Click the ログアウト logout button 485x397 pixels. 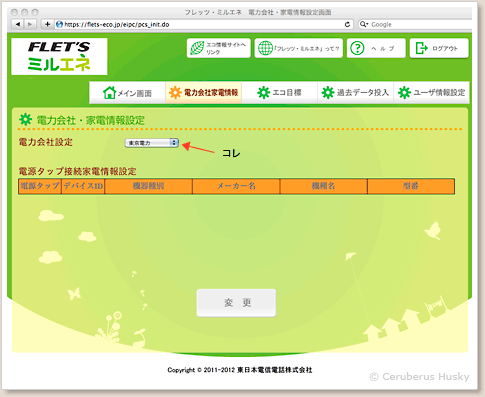[439, 48]
